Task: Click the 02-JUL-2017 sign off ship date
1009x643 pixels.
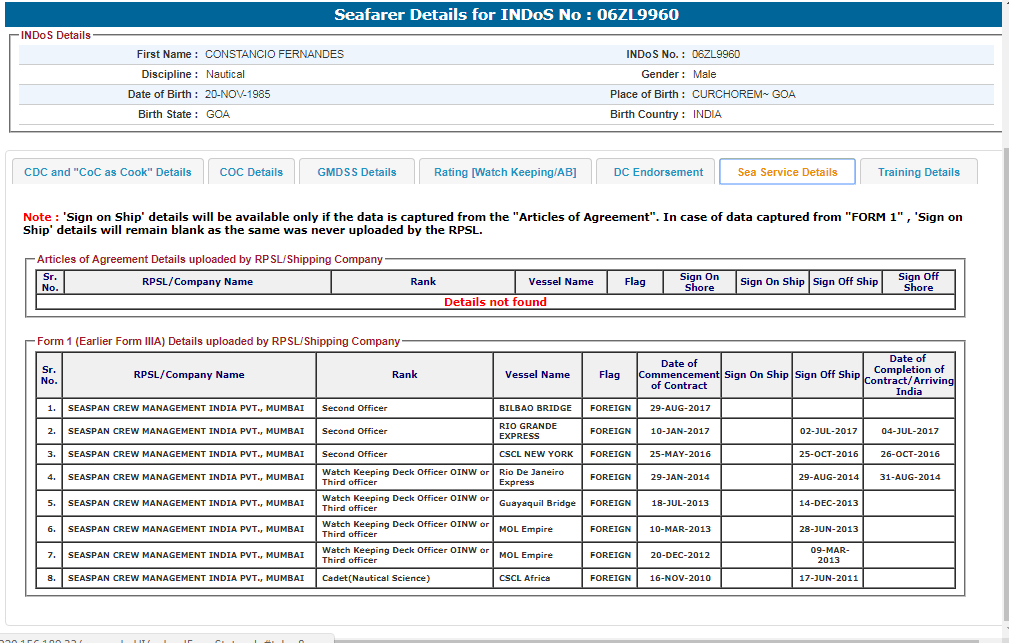Action: [x=827, y=431]
